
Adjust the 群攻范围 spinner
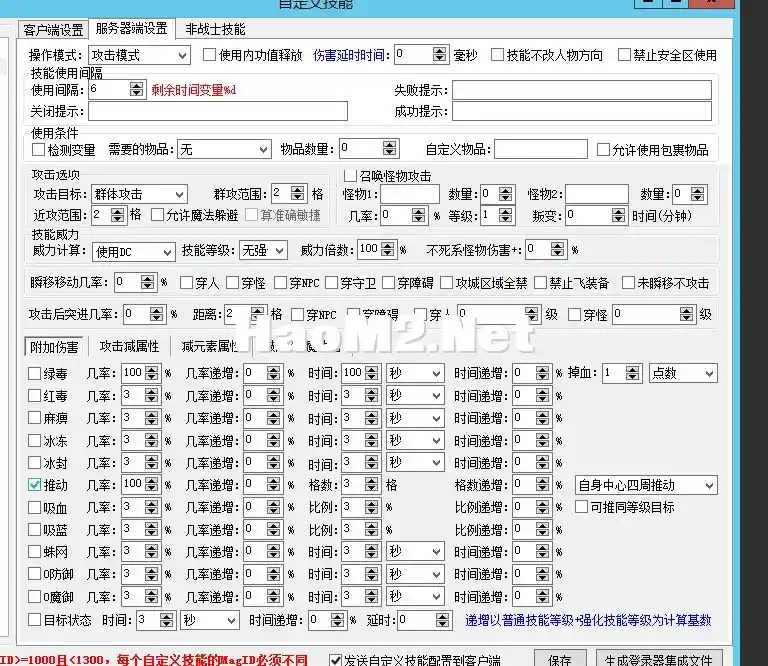[297, 193]
